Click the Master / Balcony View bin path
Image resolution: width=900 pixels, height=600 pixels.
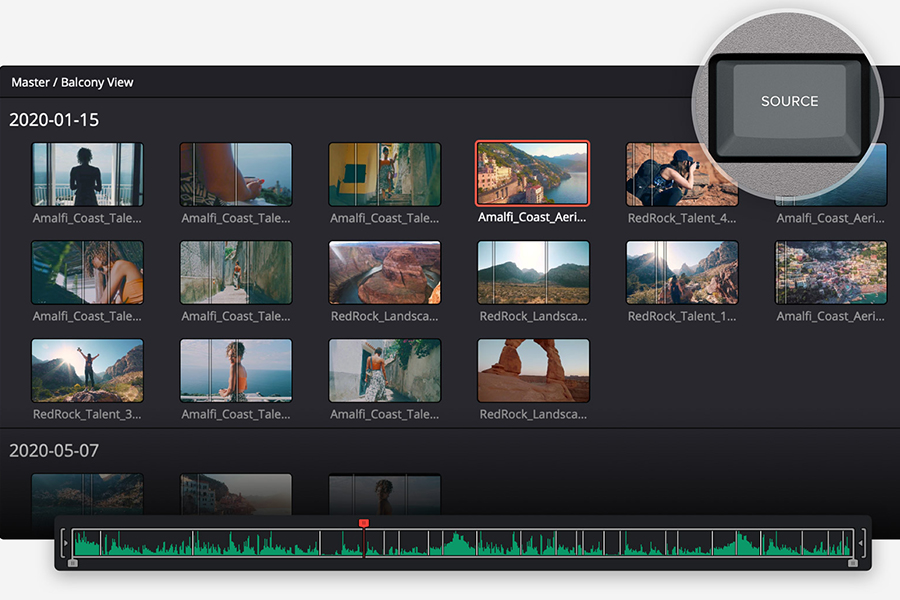72,83
